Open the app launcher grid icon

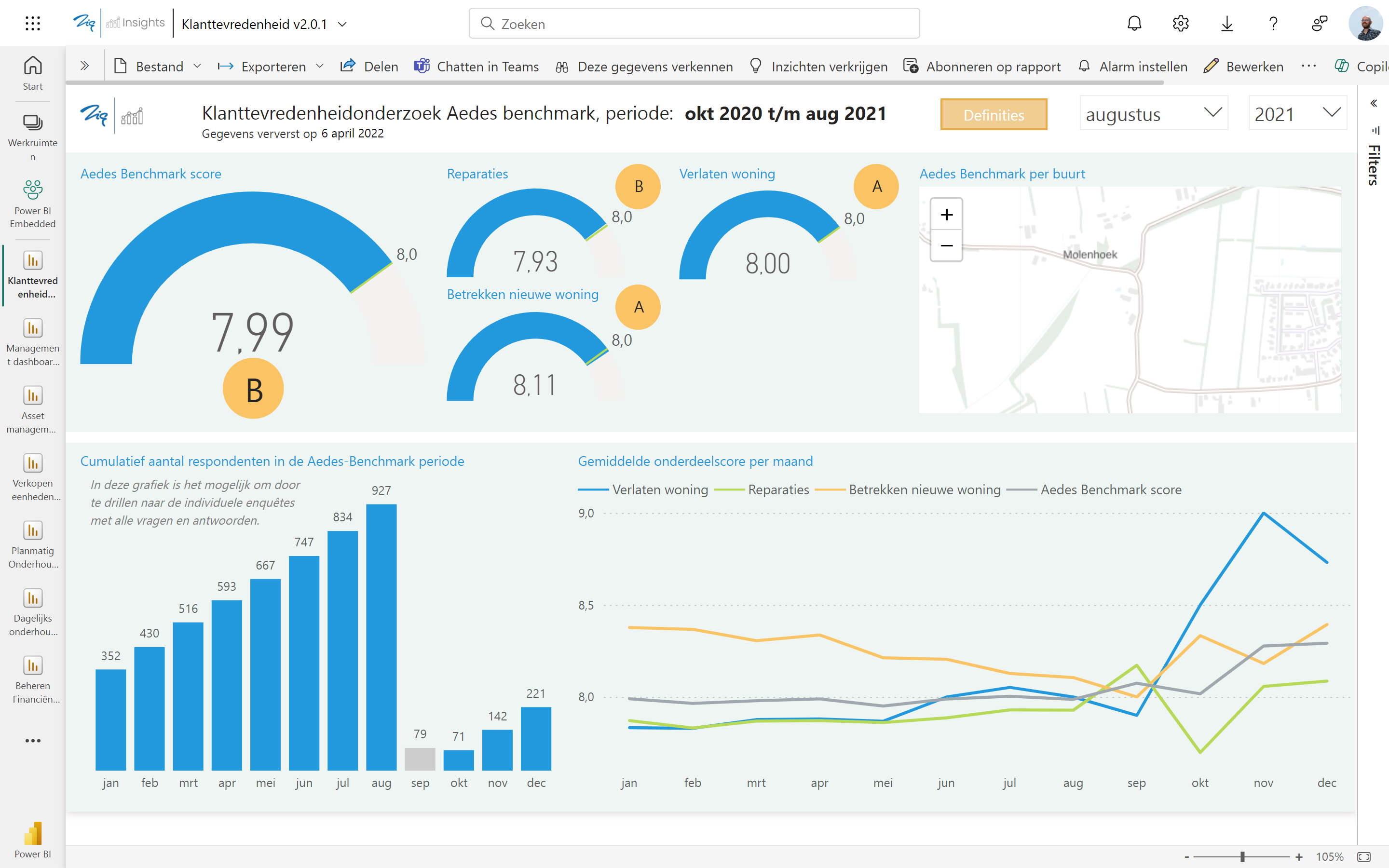(x=33, y=24)
